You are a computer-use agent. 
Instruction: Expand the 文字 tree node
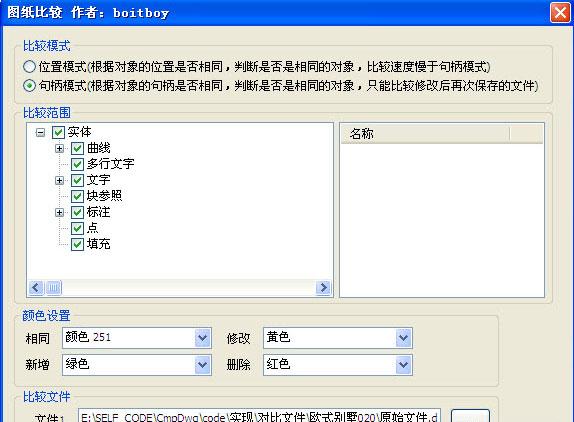(x=59, y=180)
